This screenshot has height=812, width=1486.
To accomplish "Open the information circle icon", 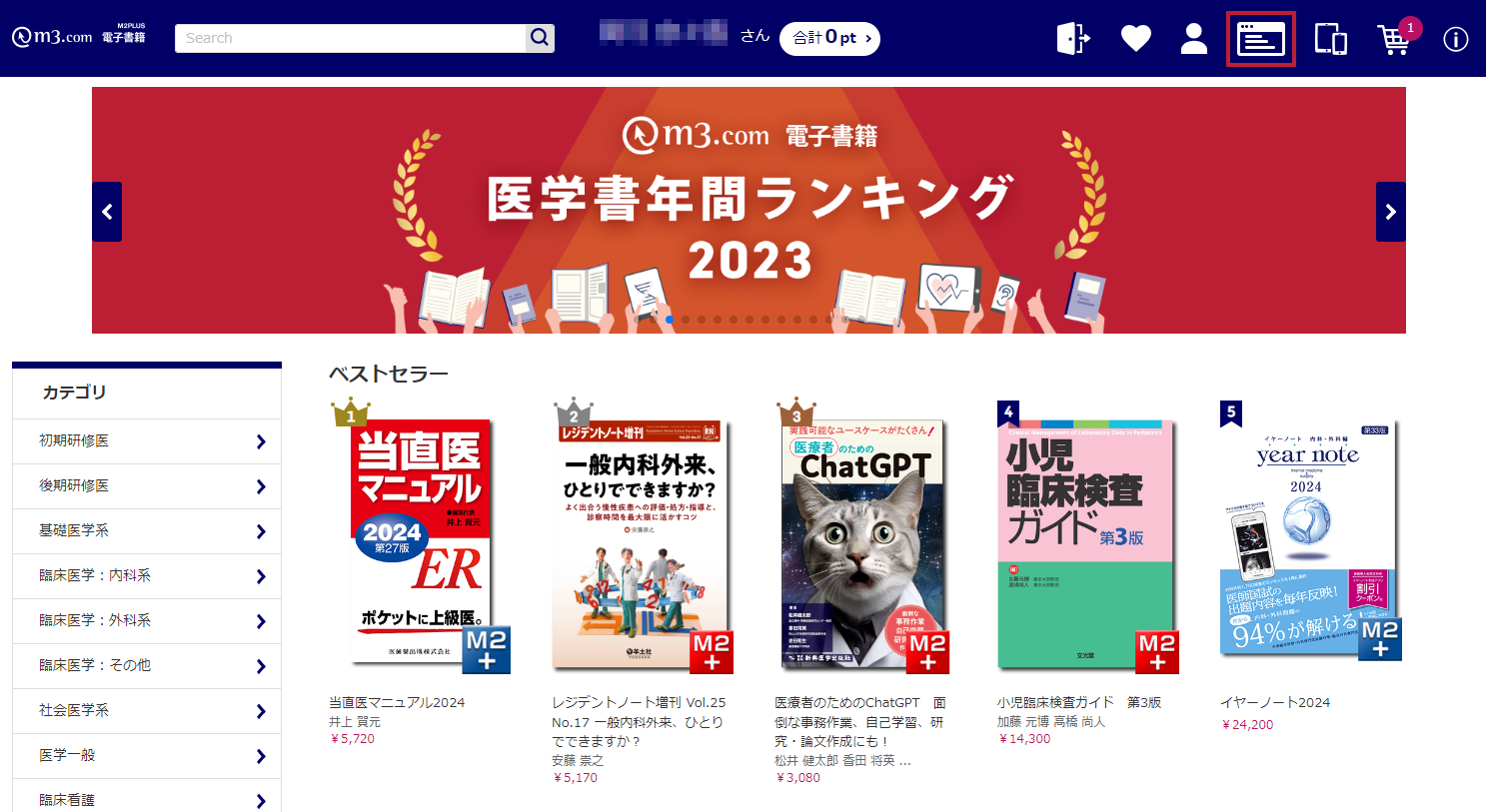I will (1455, 39).
